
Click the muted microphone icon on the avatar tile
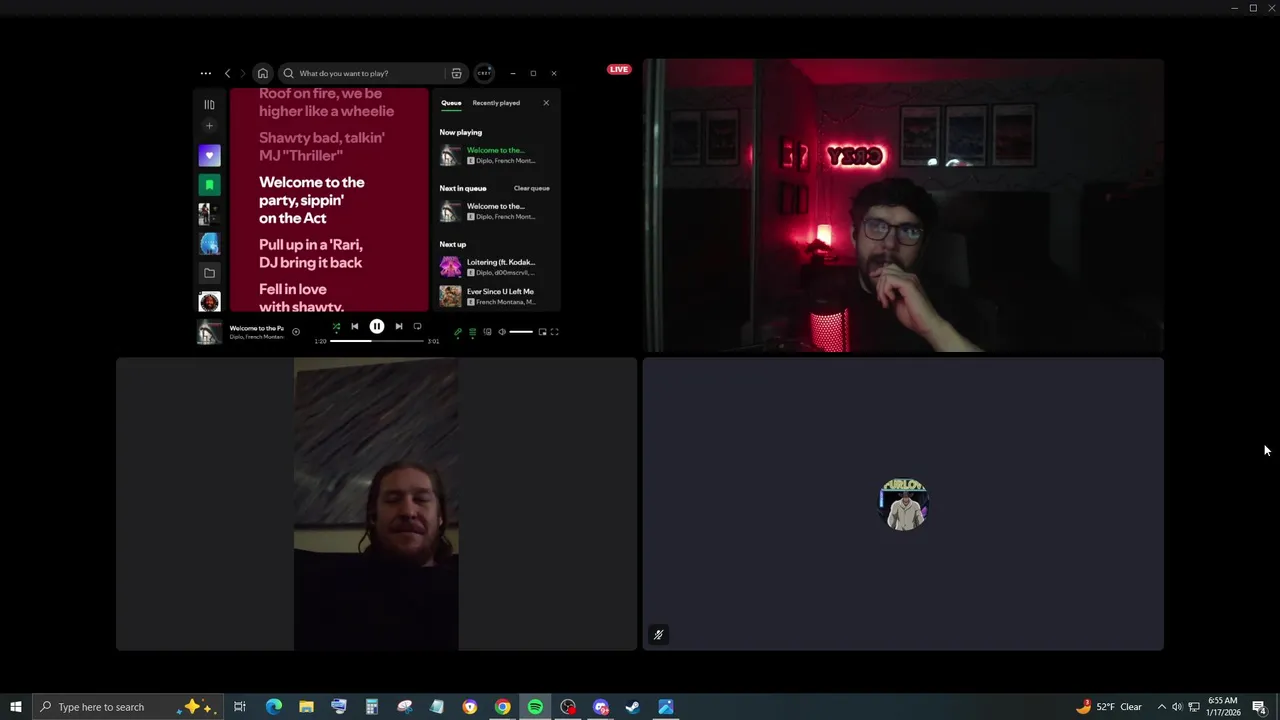tap(658, 634)
